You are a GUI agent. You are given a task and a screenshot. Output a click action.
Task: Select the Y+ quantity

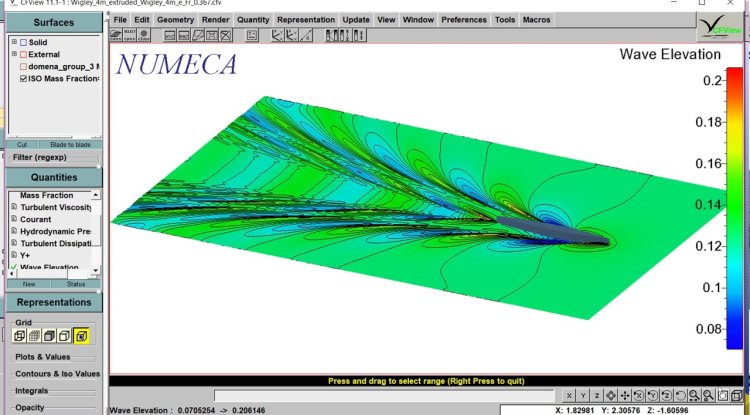tap(25, 255)
